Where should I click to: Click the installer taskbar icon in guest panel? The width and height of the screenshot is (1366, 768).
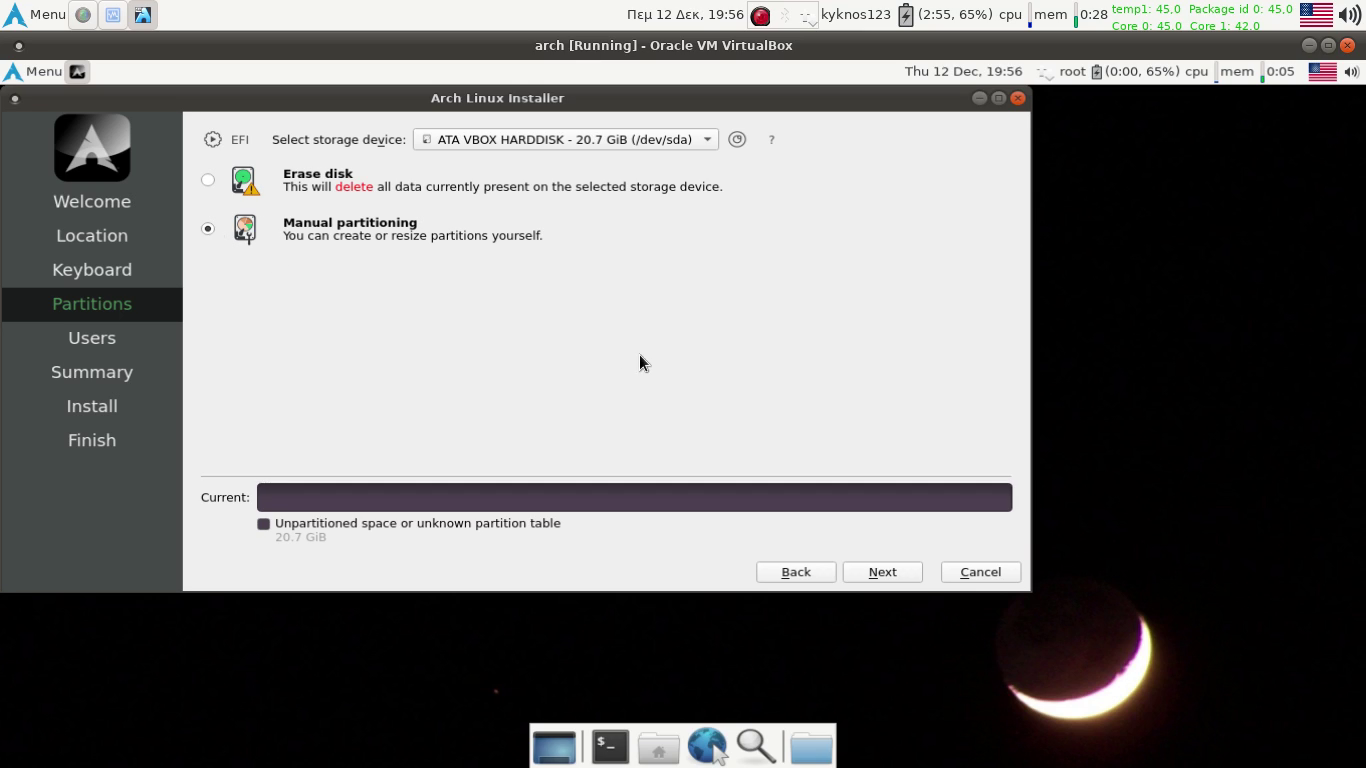pos(78,72)
